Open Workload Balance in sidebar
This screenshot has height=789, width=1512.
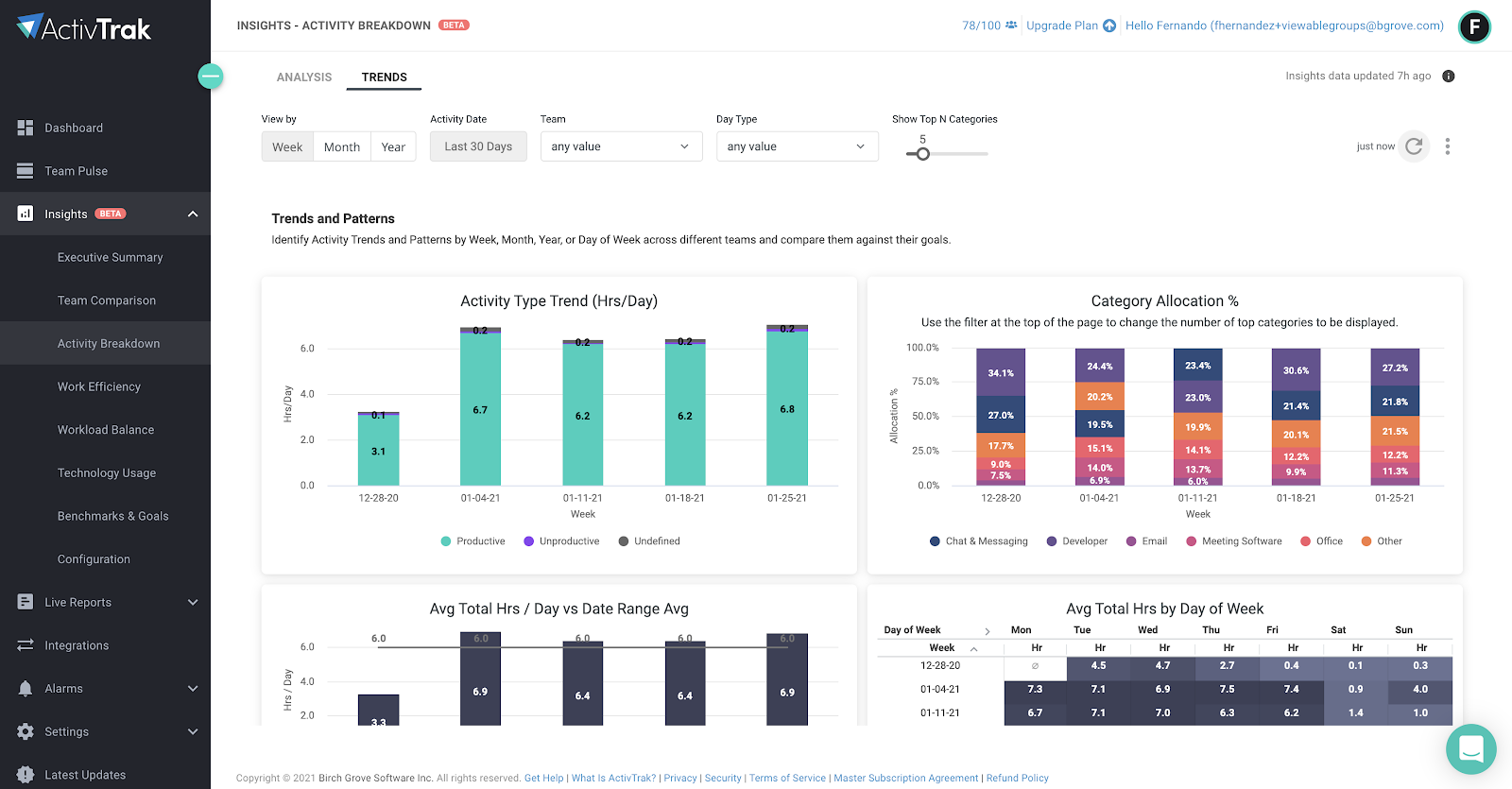point(105,430)
